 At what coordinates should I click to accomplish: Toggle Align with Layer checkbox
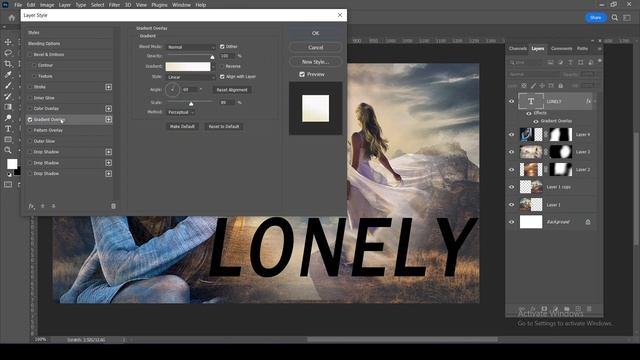tap(222, 77)
